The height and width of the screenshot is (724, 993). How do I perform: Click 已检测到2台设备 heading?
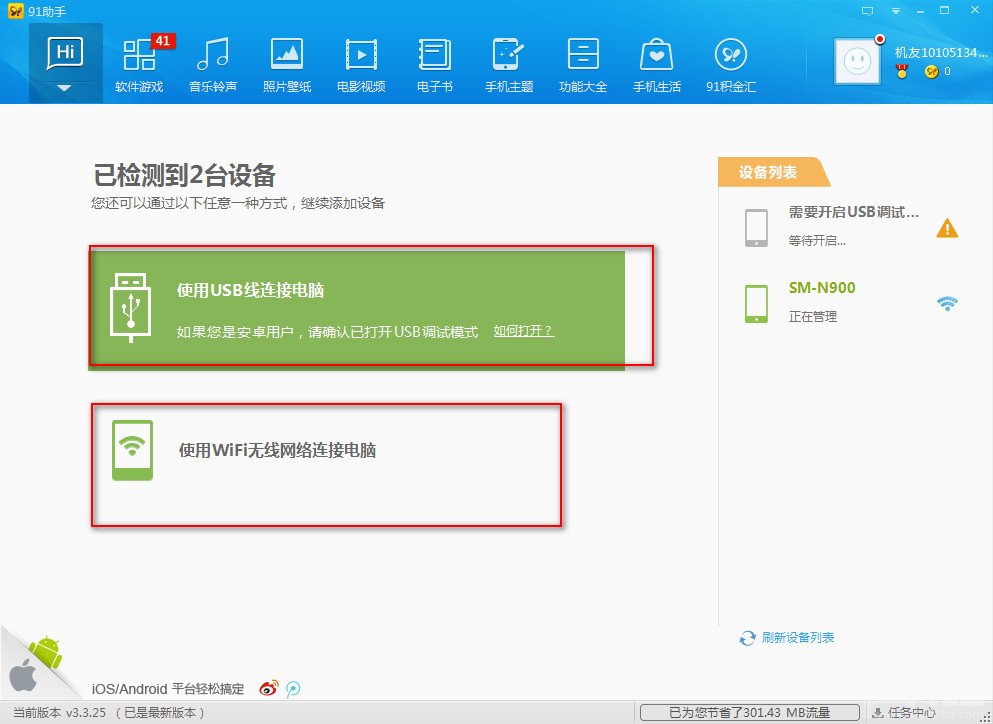click(x=184, y=175)
